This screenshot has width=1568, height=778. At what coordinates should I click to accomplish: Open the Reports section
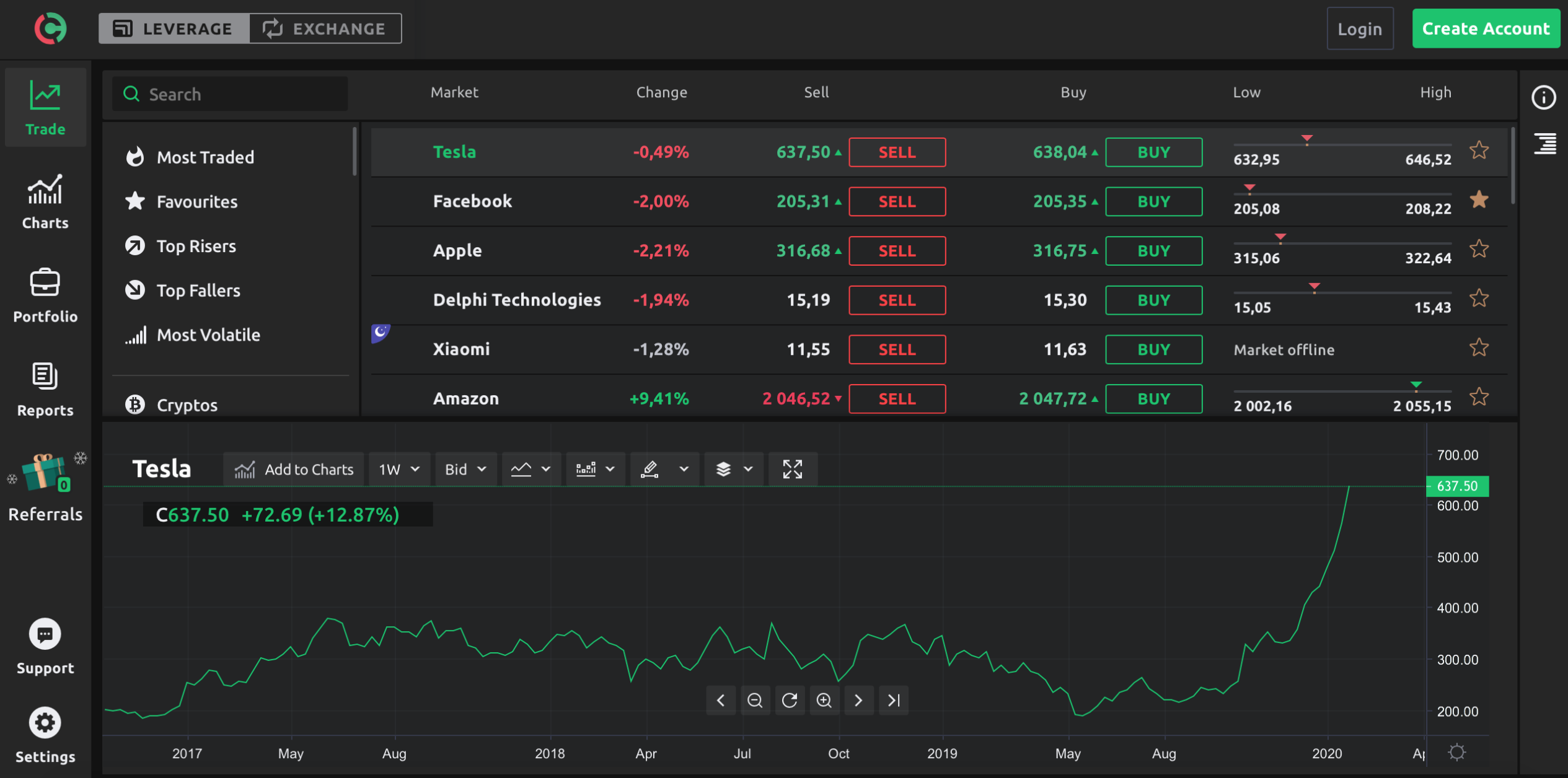coord(45,390)
